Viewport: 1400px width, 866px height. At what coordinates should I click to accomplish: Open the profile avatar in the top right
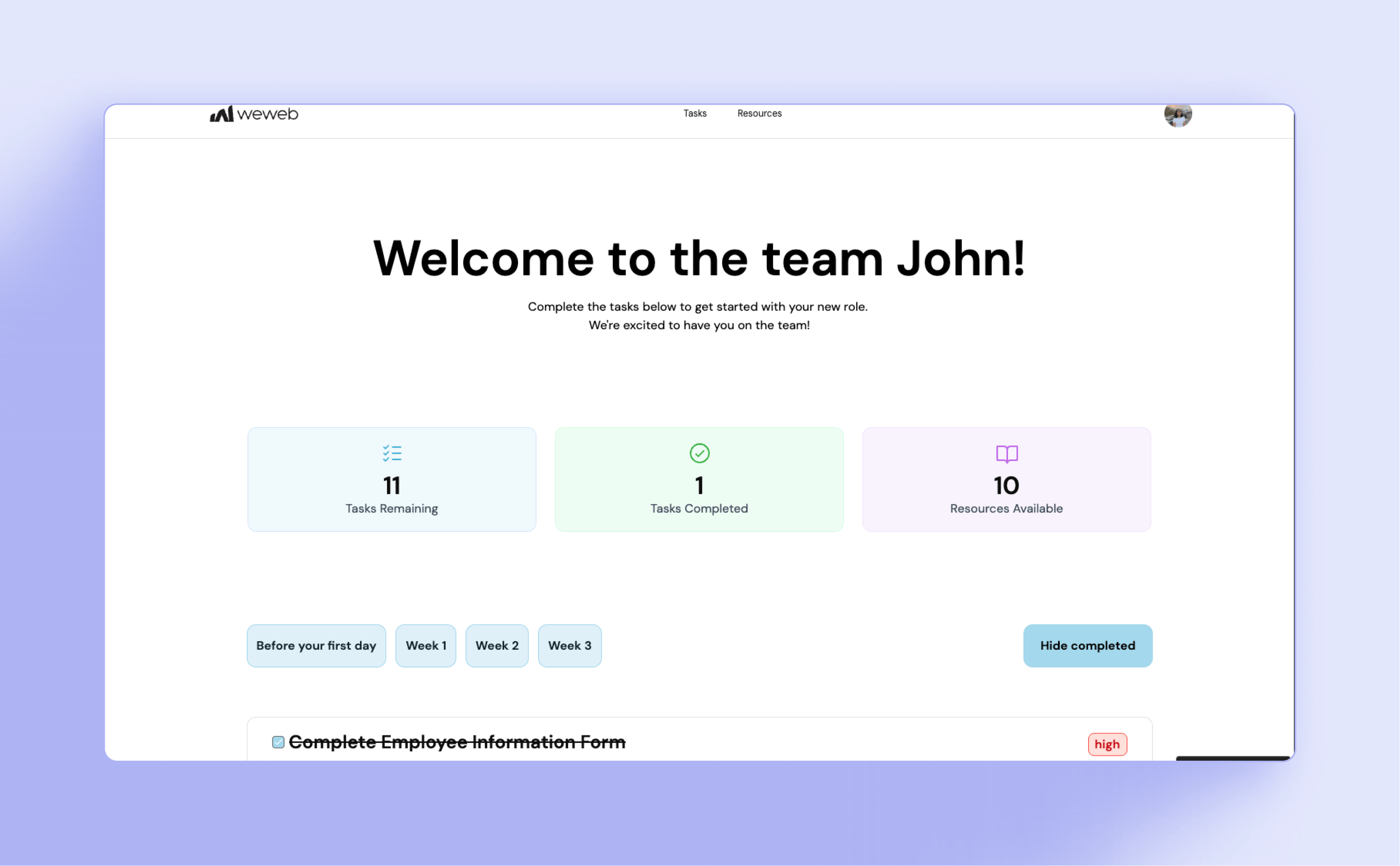(x=1178, y=115)
